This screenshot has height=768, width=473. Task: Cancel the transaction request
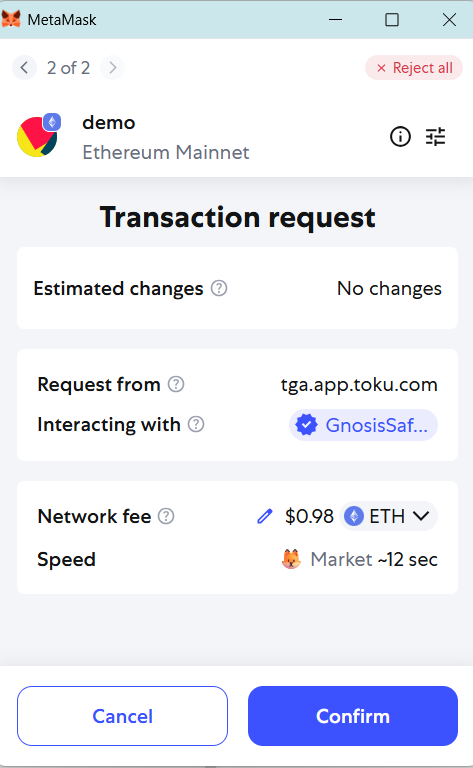[x=122, y=716]
